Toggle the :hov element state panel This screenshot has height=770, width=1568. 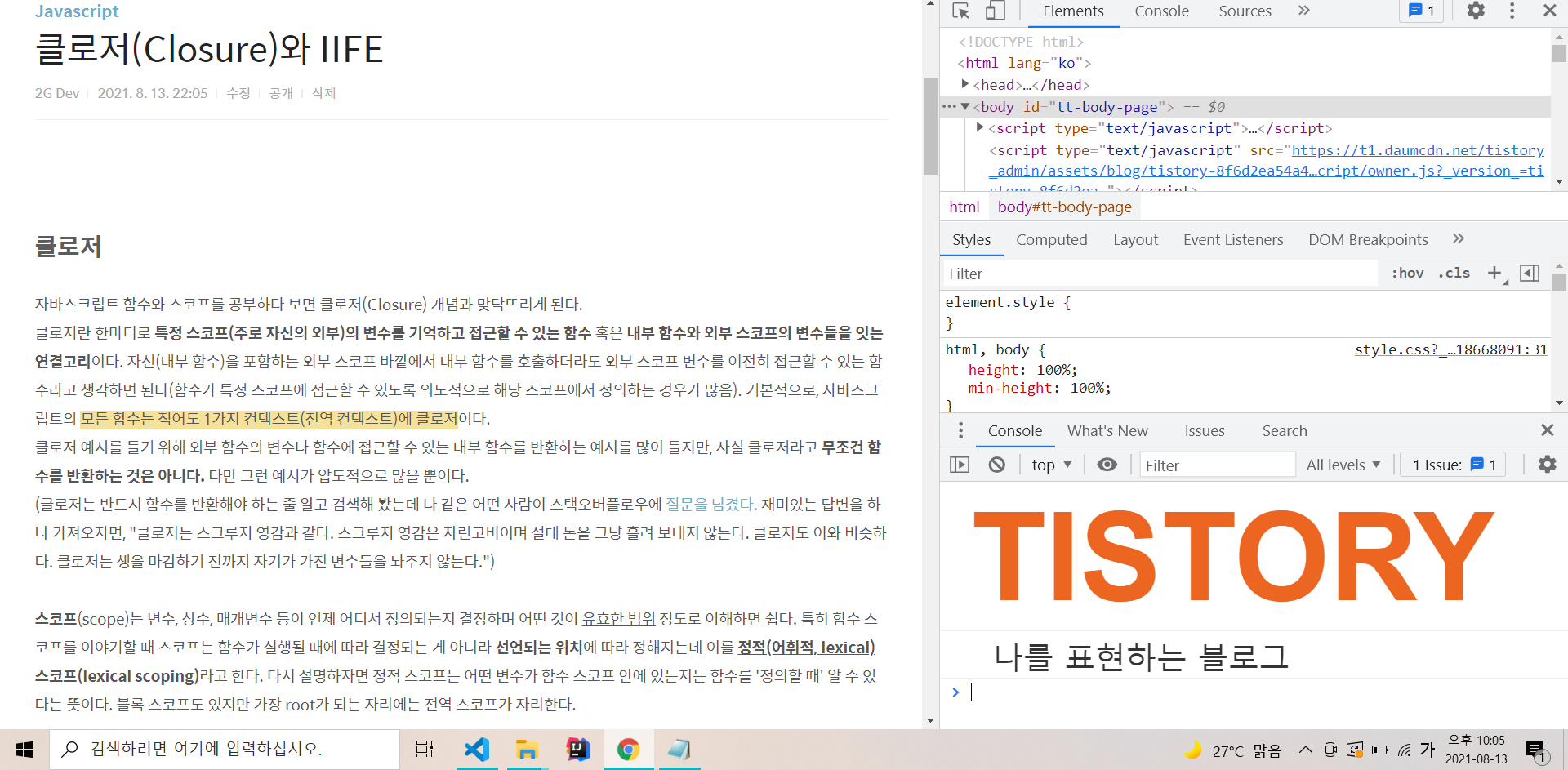point(1407,274)
